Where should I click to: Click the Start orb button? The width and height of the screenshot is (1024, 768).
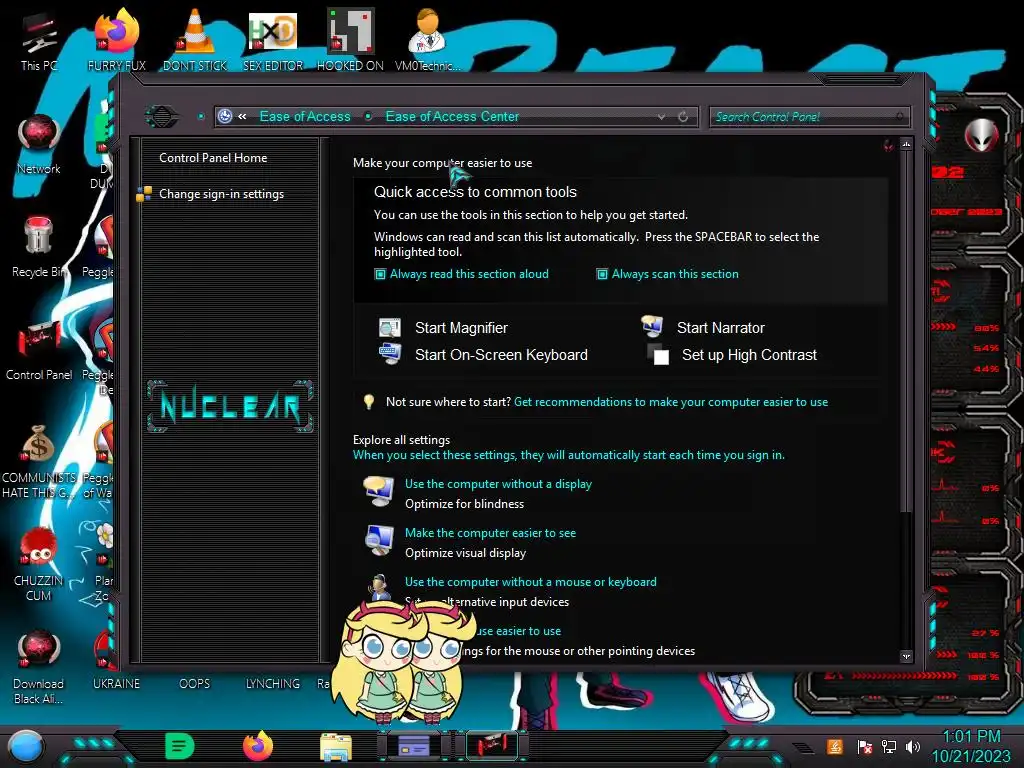tap(25, 746)
